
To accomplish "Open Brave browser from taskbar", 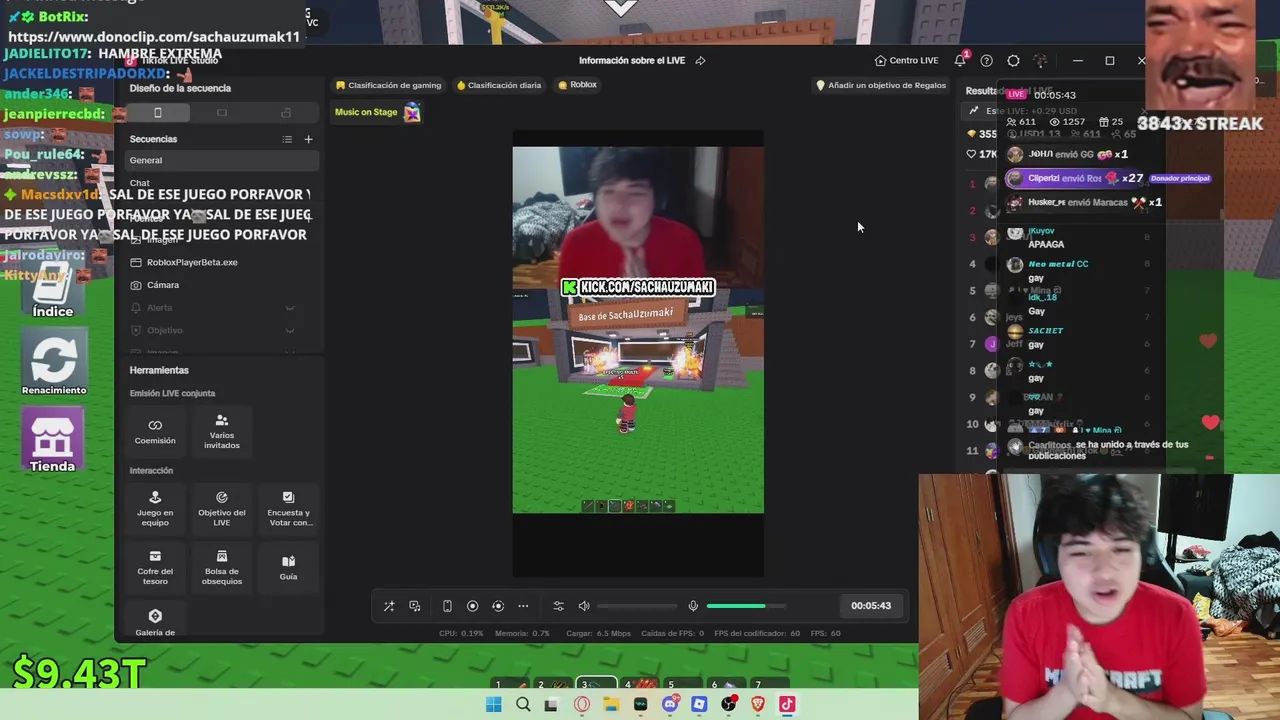I will click(x=758, y=705).
